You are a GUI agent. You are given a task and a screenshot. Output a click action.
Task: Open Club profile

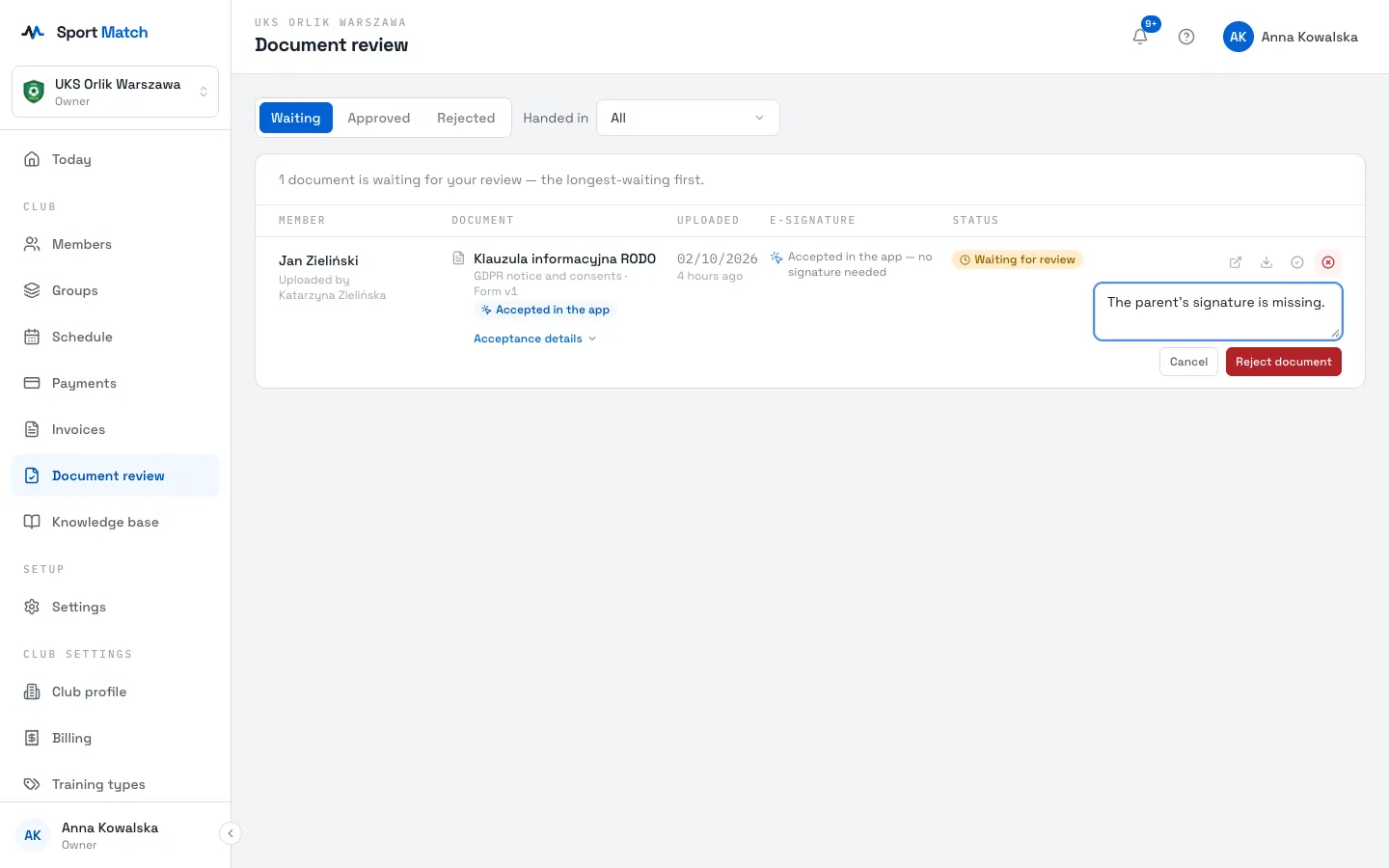pyautogui.click(x=116, y=692)
